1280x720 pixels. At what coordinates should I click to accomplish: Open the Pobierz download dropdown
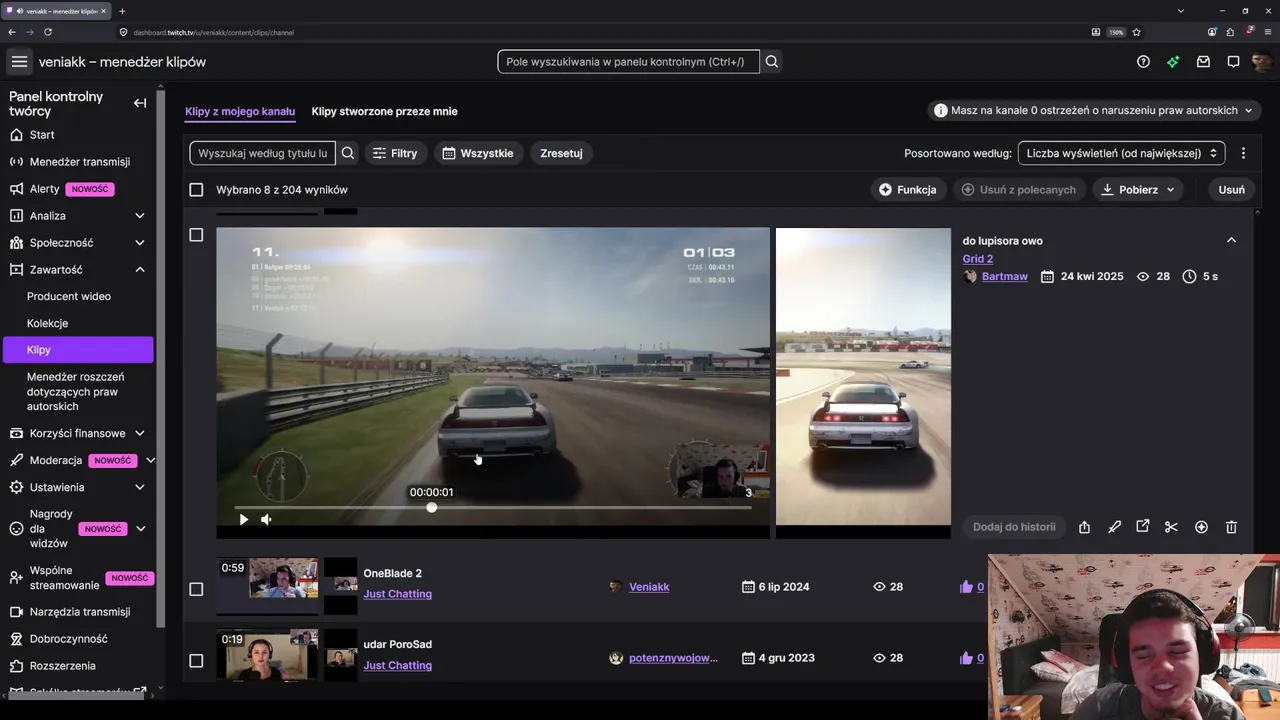(x=1138, y=190)
